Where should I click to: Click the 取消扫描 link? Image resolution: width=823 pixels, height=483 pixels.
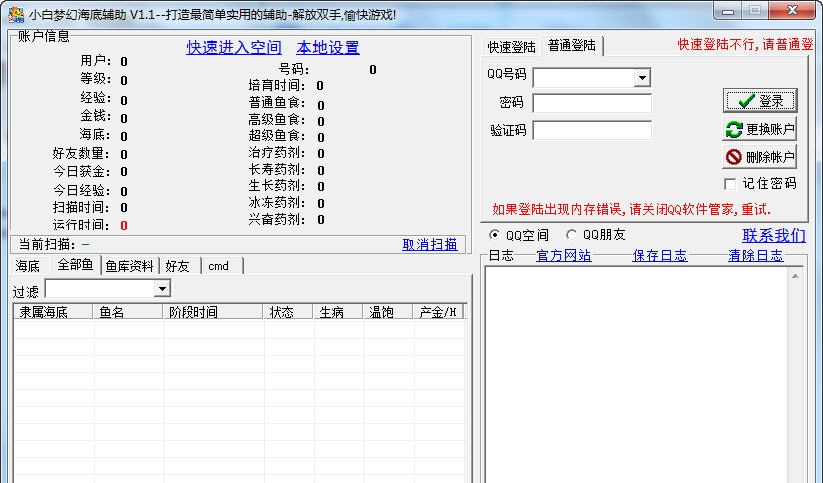coord(430,245)
